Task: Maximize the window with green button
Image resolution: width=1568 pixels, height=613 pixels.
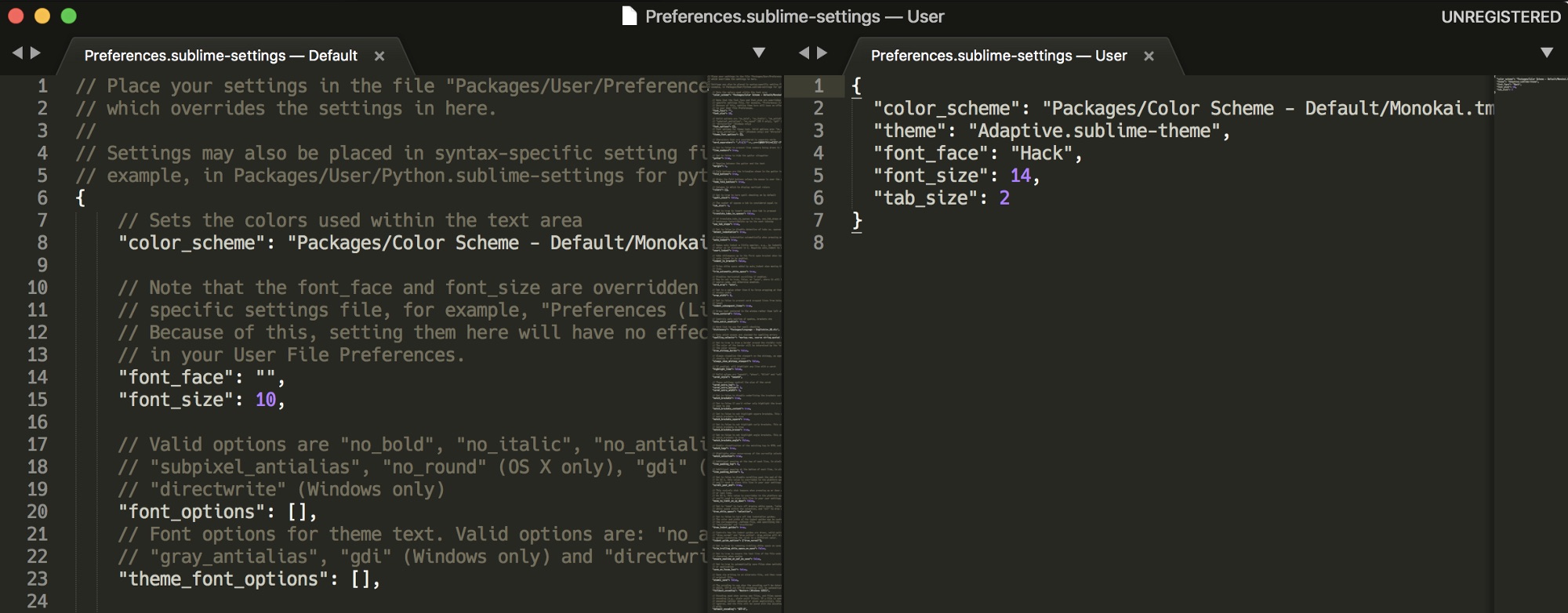Action: [69, 16]
